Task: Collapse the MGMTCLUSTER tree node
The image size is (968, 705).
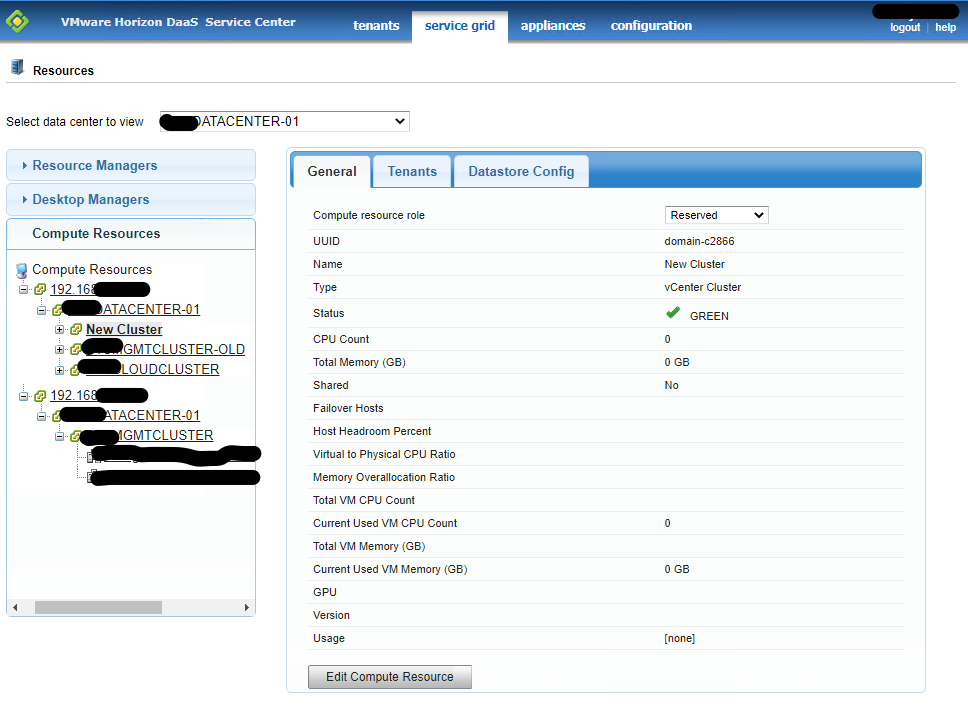Action: [59, 436]
